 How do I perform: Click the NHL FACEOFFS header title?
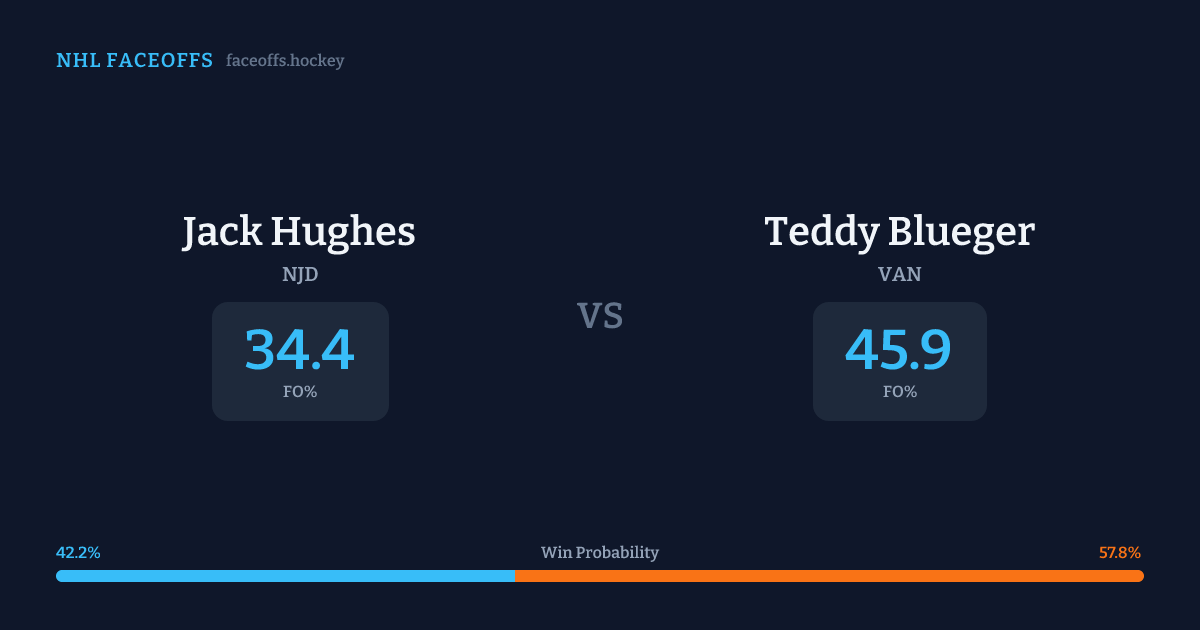pos(134,61)
